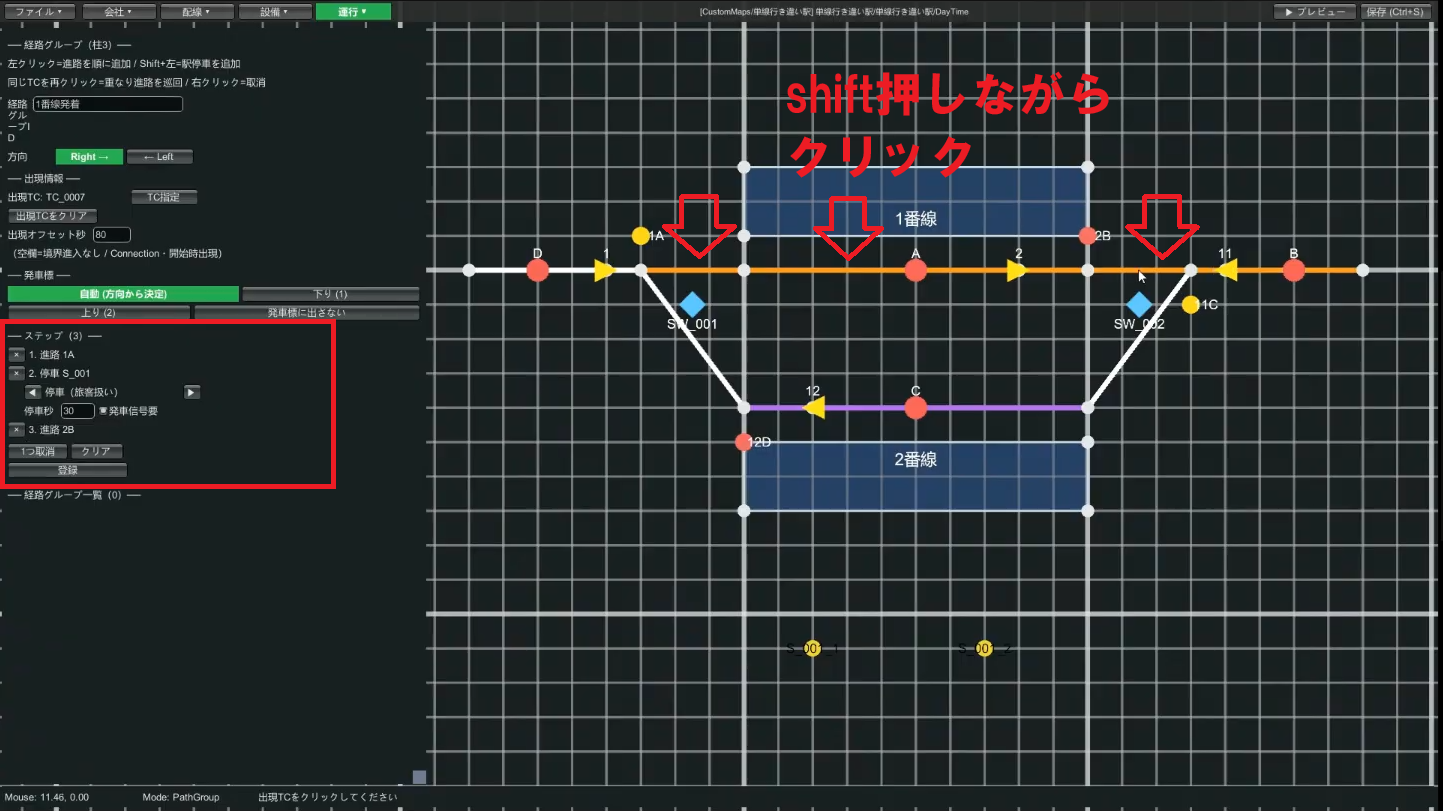Image resolution: width=1443 pixels, height=811 pixels.
Task: Set the direction to Right →
Action: [89, 157]
